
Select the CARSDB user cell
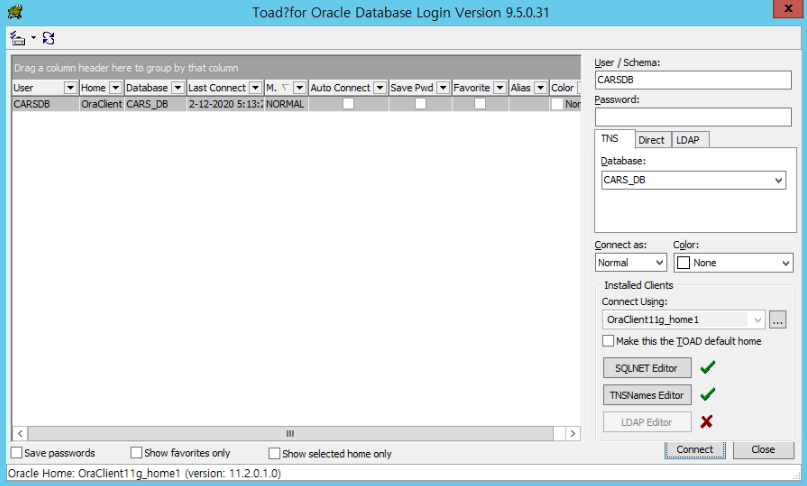45,104
